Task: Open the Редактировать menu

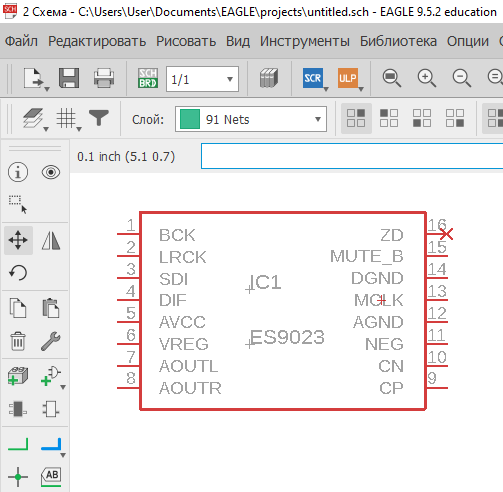Action: coord(97,42)
